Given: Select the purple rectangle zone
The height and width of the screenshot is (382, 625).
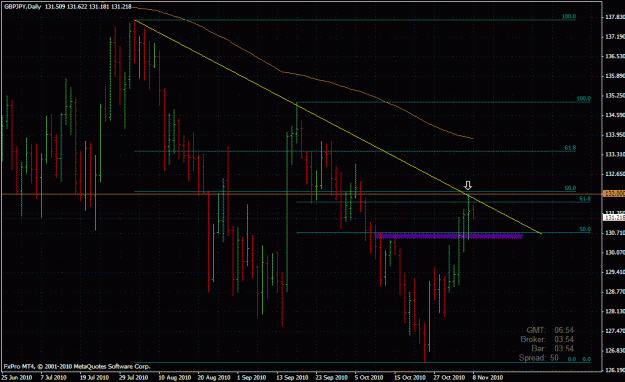Looking at the screenshot, I should coord(449,236).
